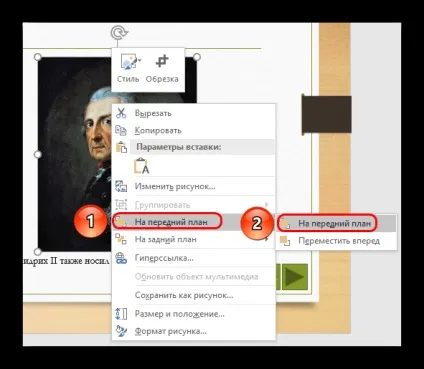Select На задний план menu entry

(193, 239)
